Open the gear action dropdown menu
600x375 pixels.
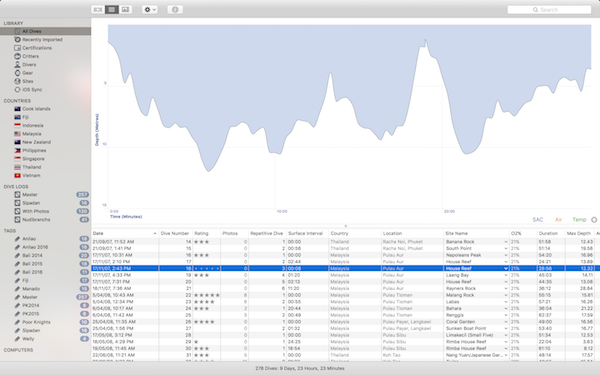tap(150, 10)
